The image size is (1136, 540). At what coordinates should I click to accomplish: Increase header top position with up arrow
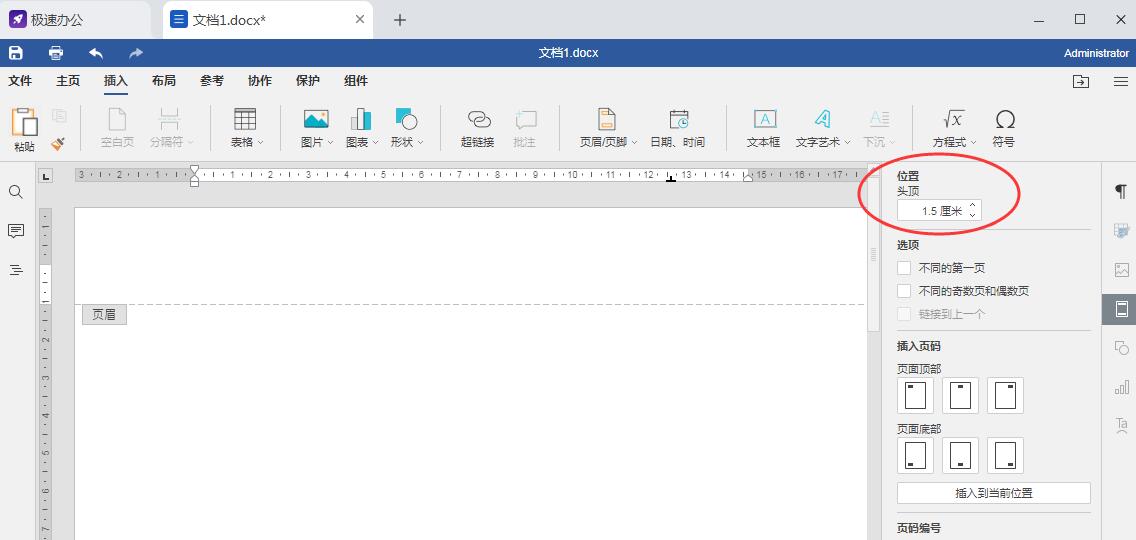click(972, 206)
